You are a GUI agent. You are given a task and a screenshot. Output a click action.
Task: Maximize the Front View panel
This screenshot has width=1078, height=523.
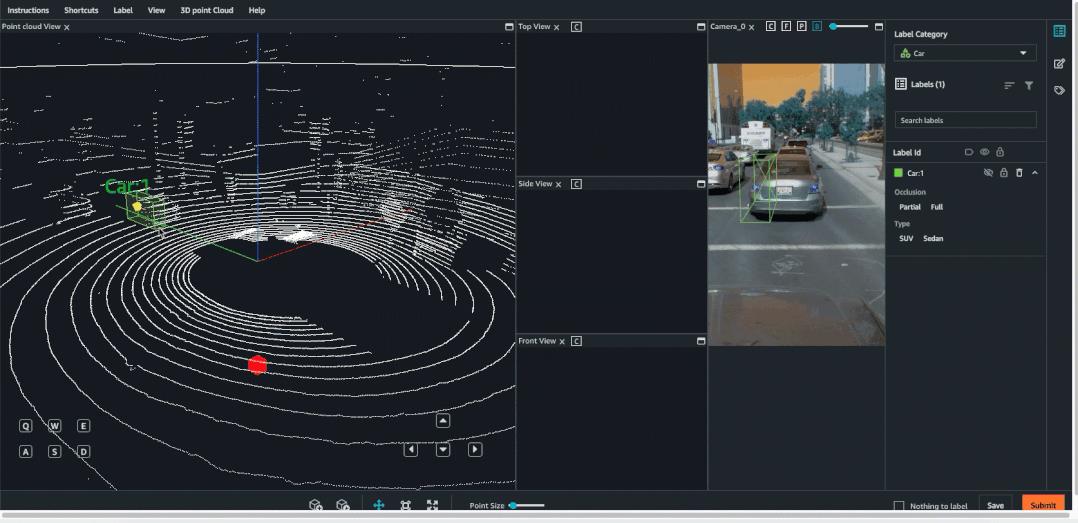click(x=701, y=341)
